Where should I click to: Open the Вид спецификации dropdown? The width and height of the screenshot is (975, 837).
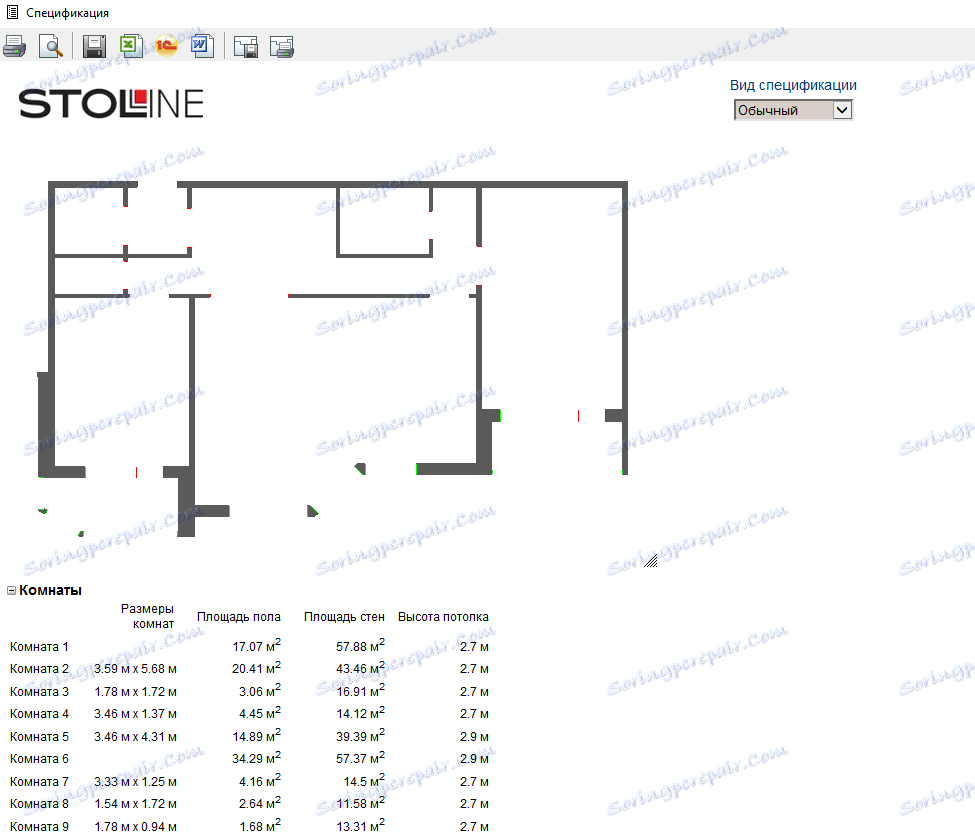point(793,110)
